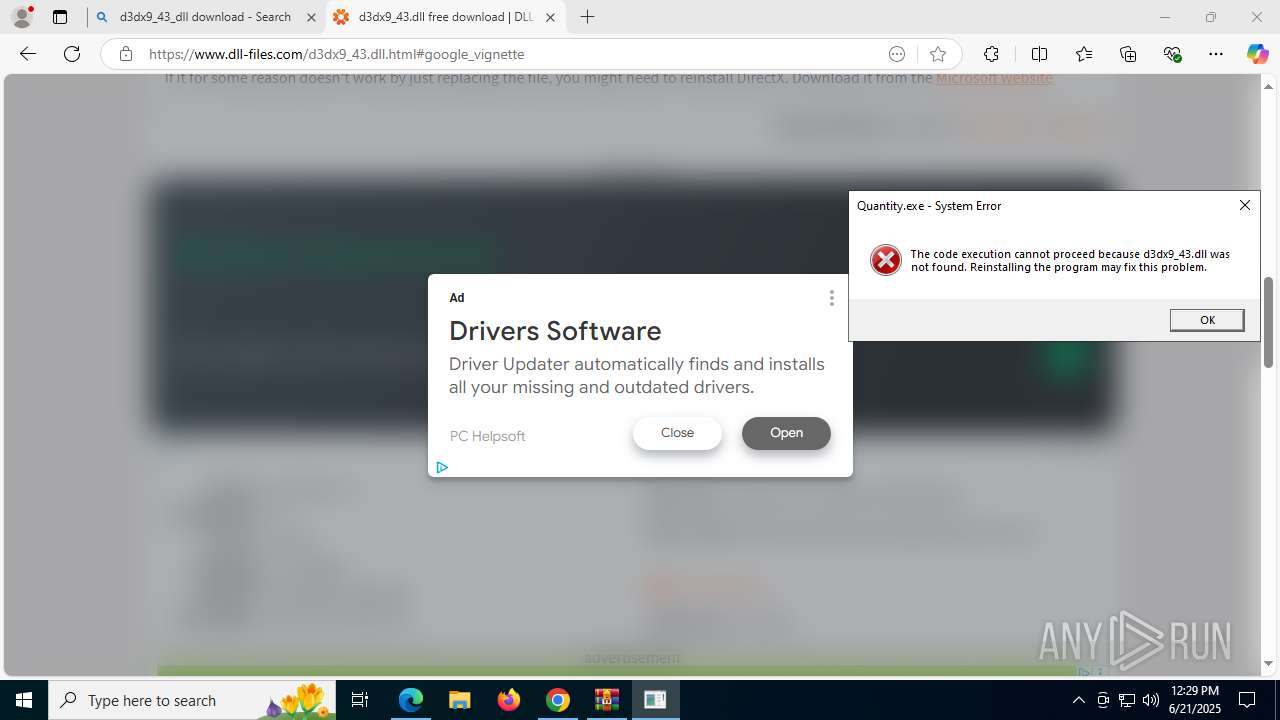Screen dimensions: 1280x720
Task: Open the Drivers Software ad
Action: 786,433
